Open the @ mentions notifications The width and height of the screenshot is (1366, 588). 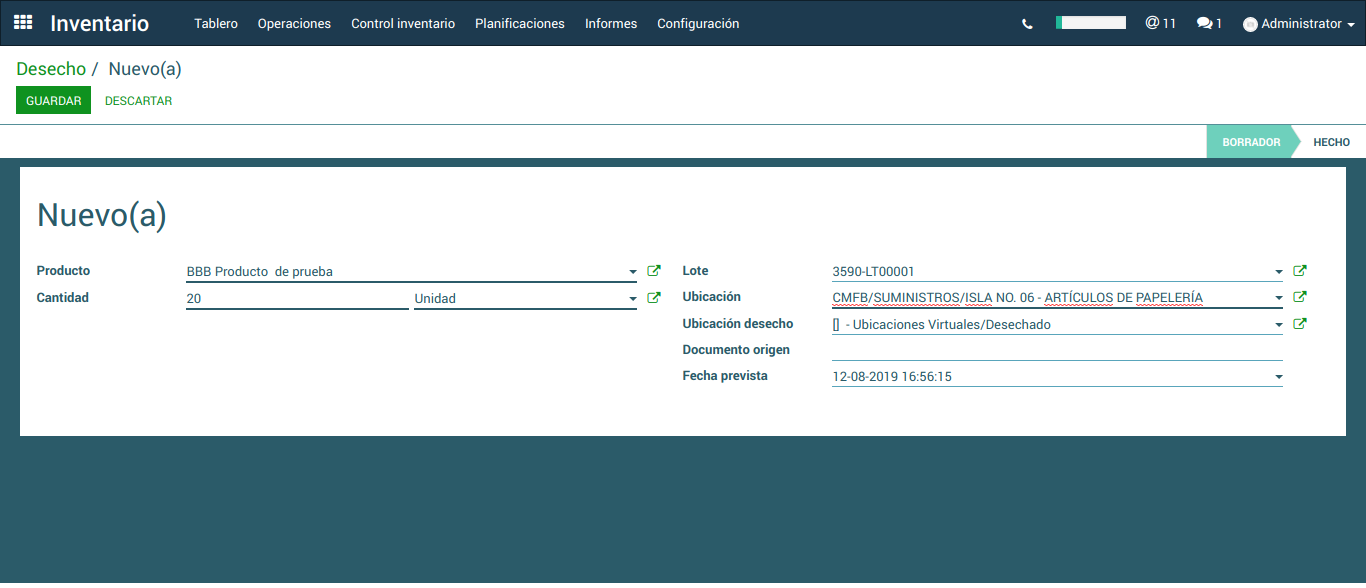tap(1160, 23)
